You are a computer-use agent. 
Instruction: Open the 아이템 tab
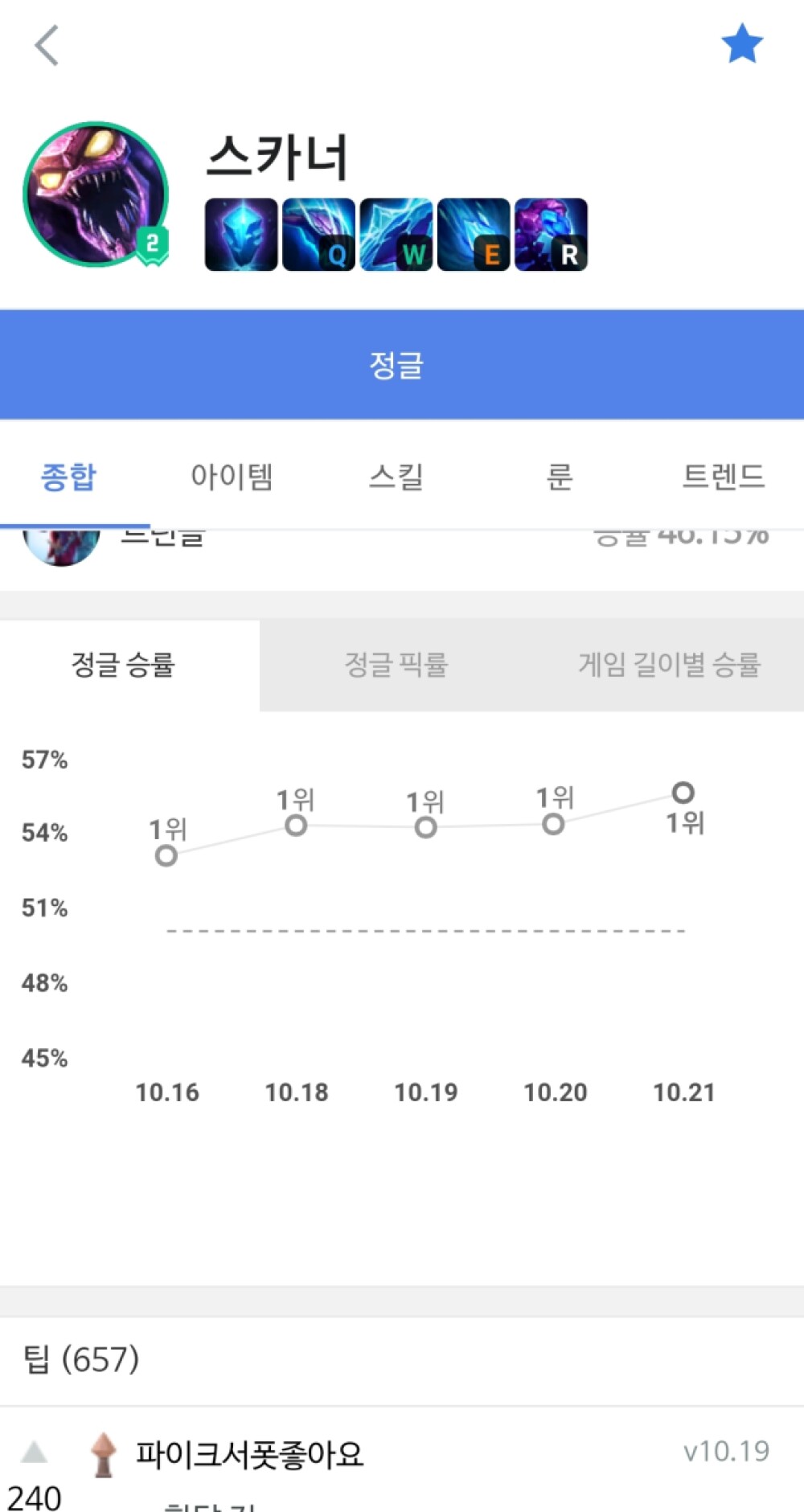pyautogui.click(x=232, y=477)
